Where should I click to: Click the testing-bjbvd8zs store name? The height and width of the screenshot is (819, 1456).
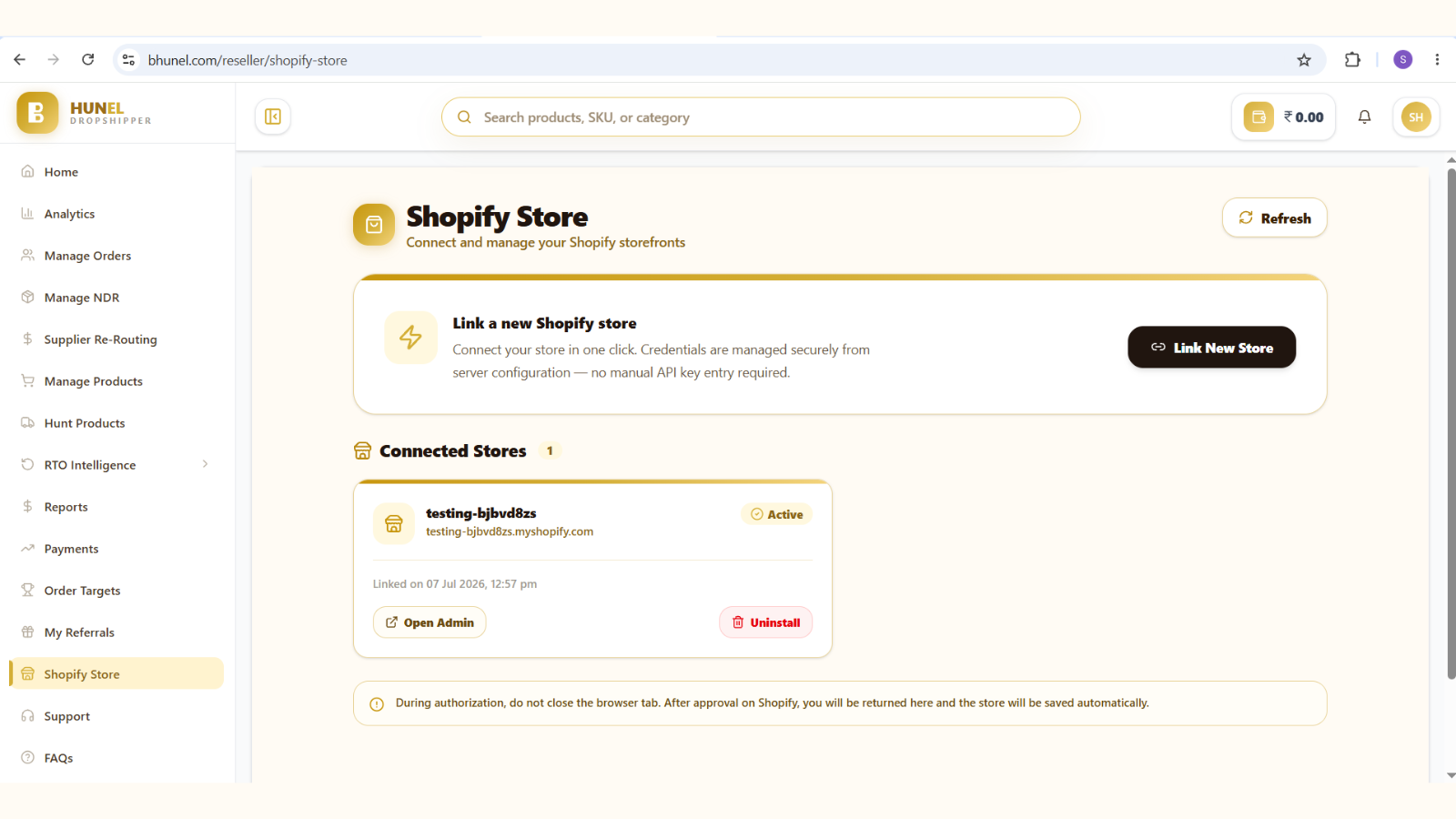(x=480, y=513)
